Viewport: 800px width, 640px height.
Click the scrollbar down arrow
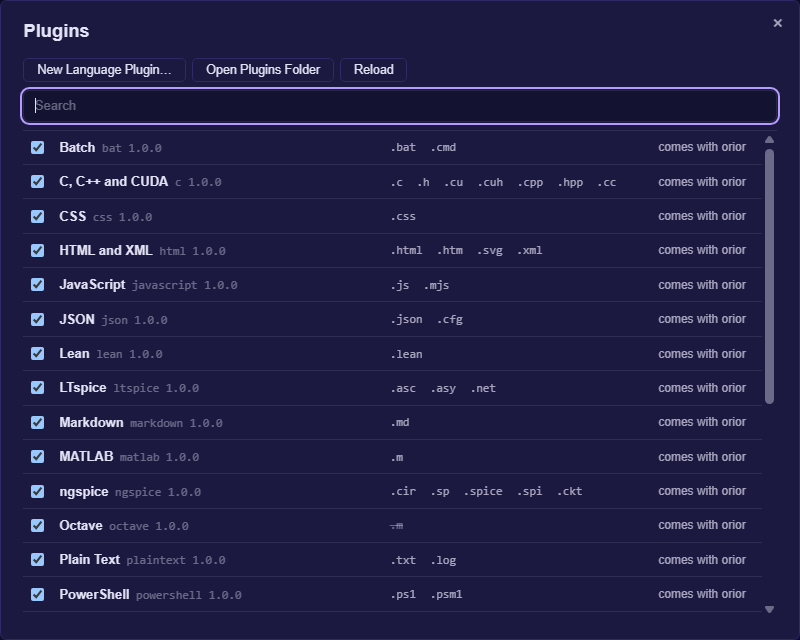(769, 609)
